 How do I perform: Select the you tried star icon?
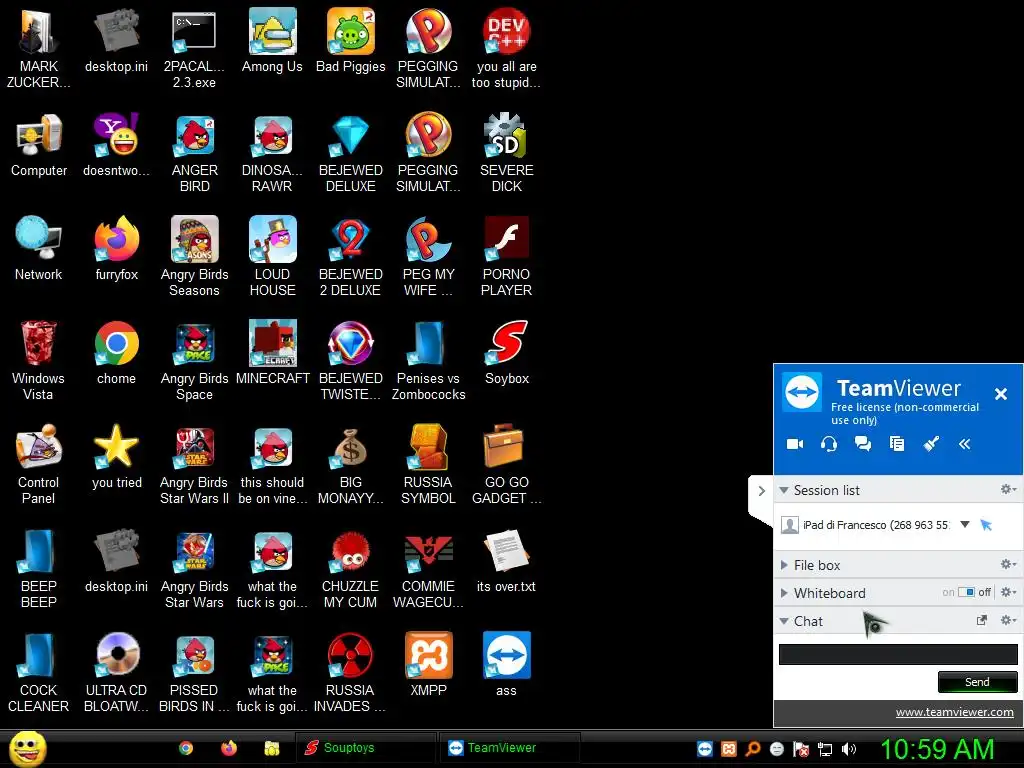click(x=117, y=457)
